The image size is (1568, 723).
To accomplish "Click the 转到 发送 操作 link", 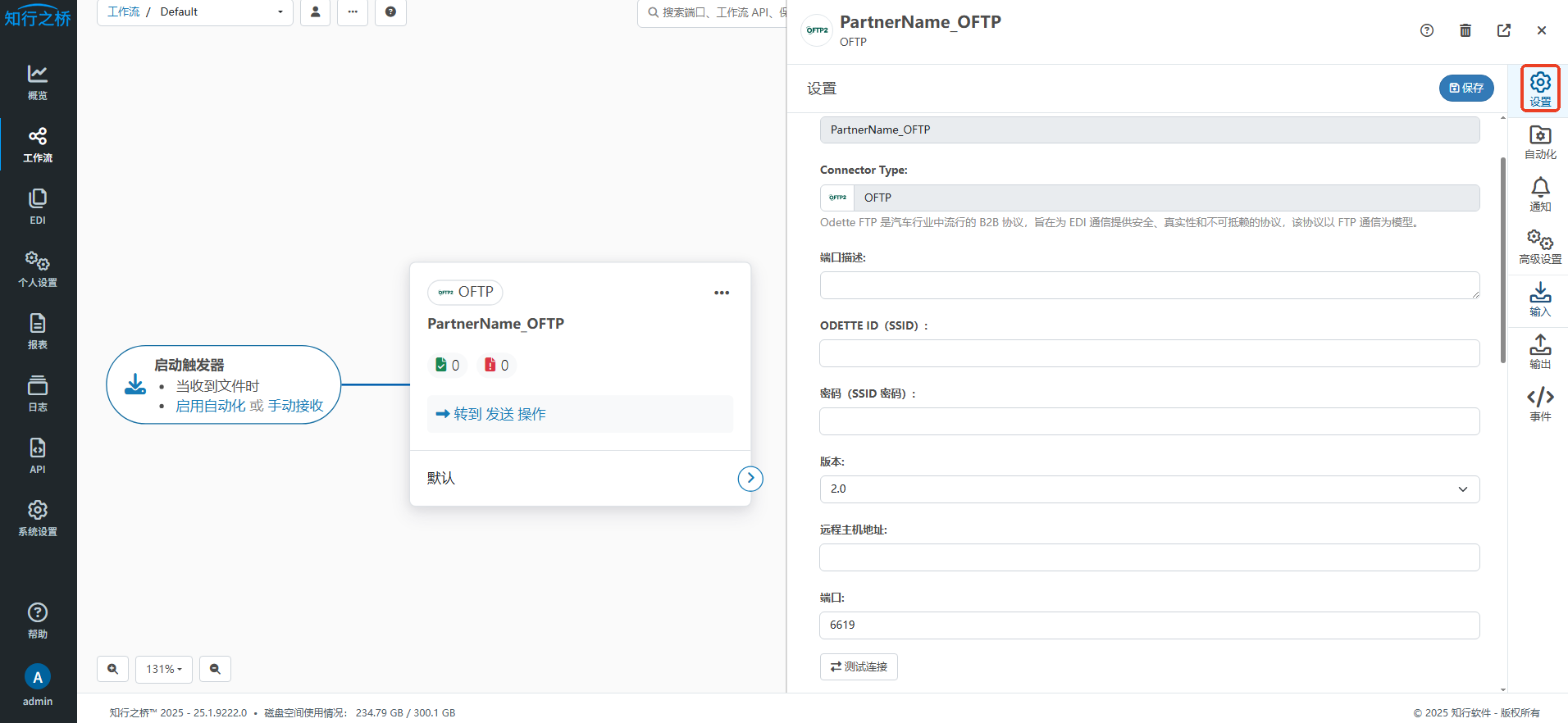I will pos(491,414).
